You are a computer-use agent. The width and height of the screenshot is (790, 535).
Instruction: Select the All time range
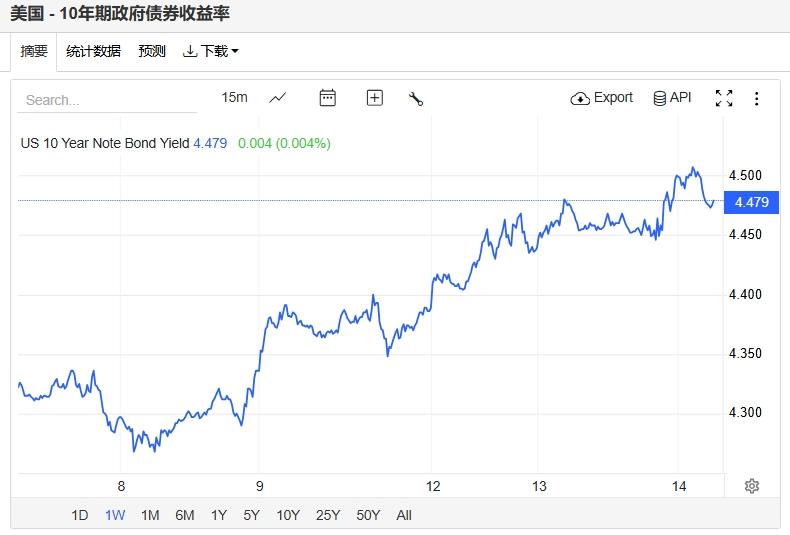click(404, 515)
